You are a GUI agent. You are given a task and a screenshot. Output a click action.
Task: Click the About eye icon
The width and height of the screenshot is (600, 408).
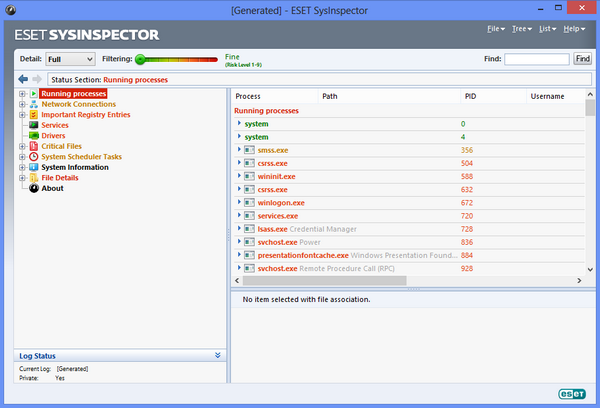(34, 188)
